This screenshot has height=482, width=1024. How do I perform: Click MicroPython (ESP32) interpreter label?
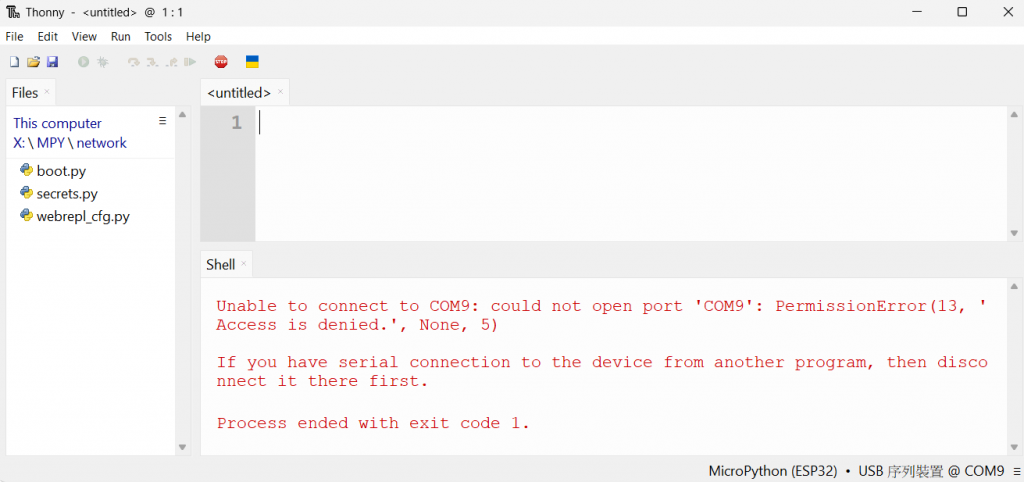click(x=773, y=471)
